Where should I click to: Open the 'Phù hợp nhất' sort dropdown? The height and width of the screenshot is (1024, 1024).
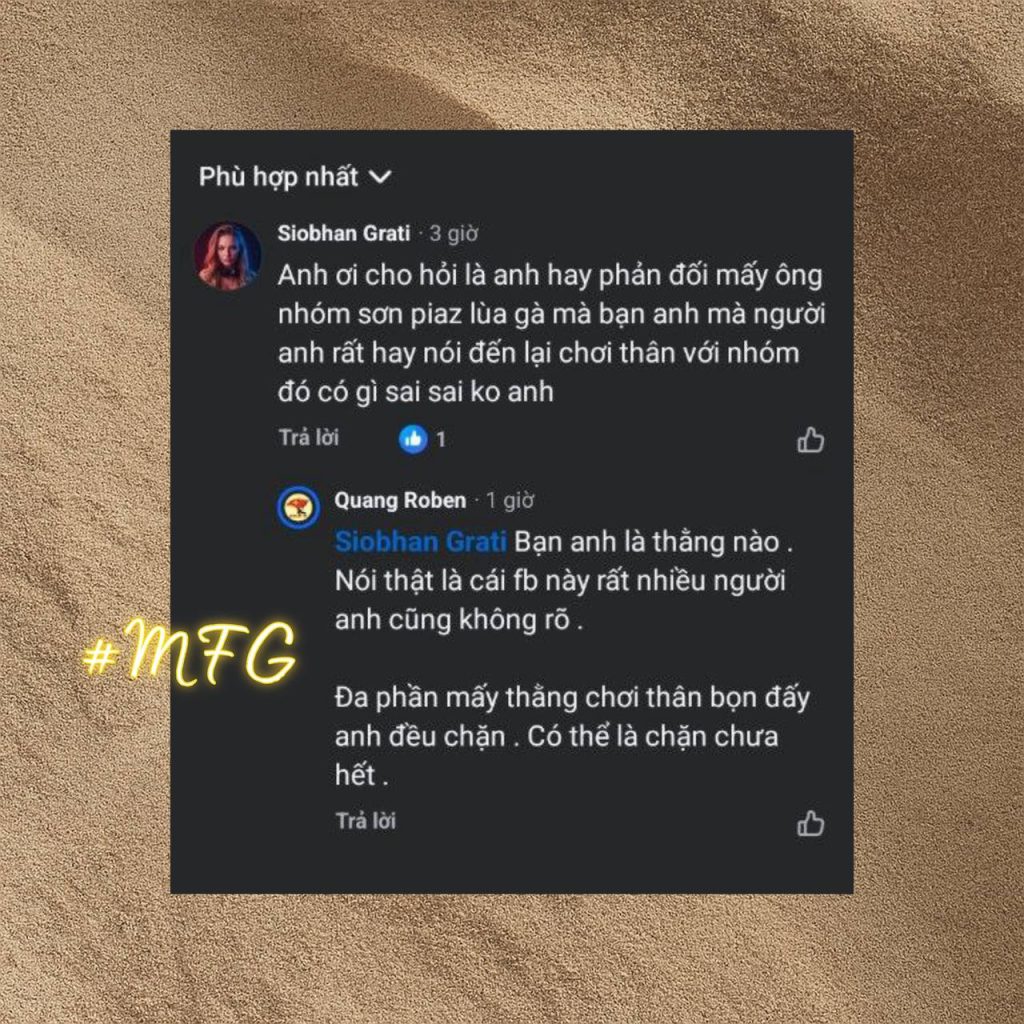(x=295, y=177)
